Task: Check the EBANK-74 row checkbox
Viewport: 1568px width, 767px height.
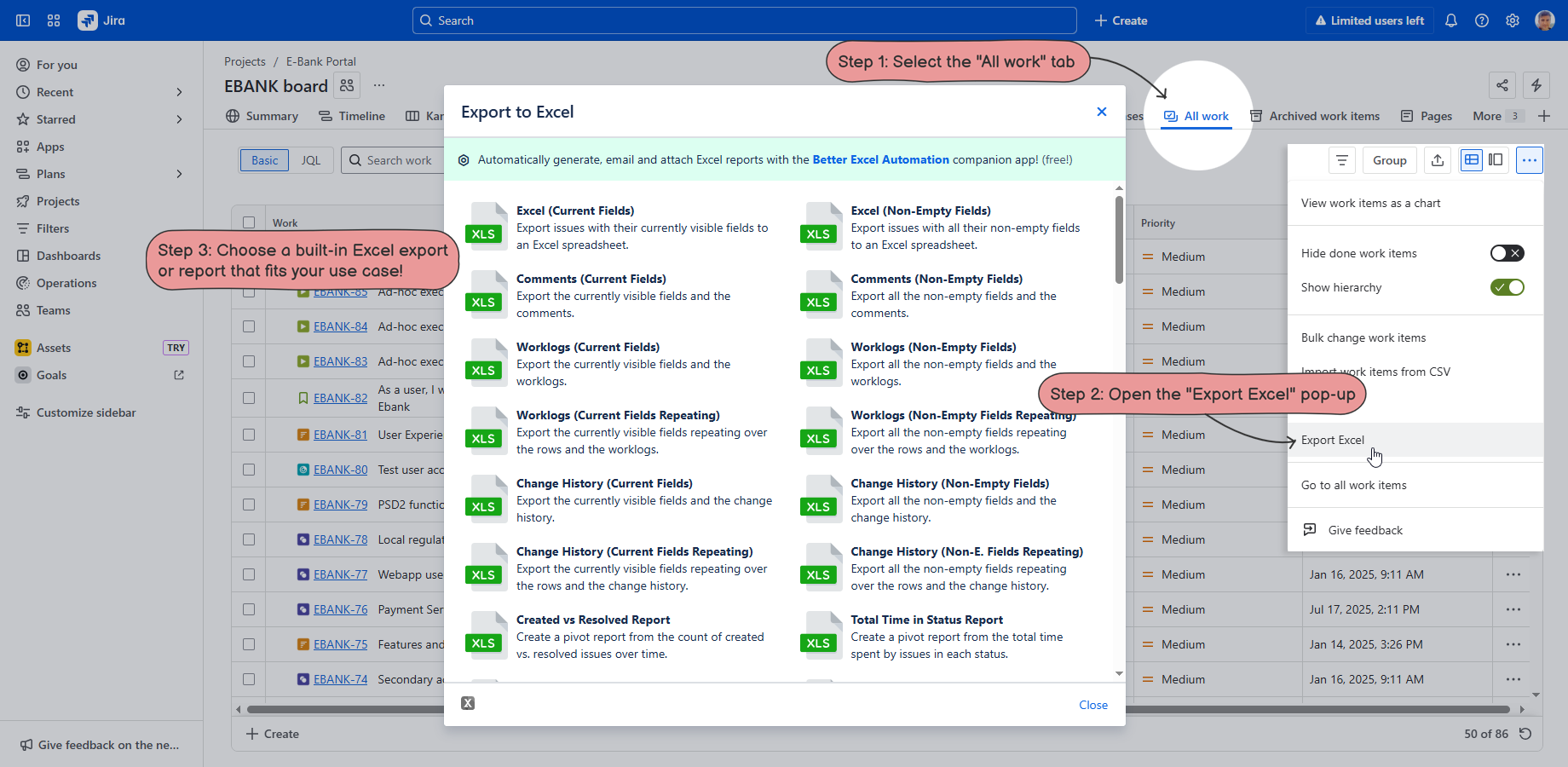Action: pos(249,679)
